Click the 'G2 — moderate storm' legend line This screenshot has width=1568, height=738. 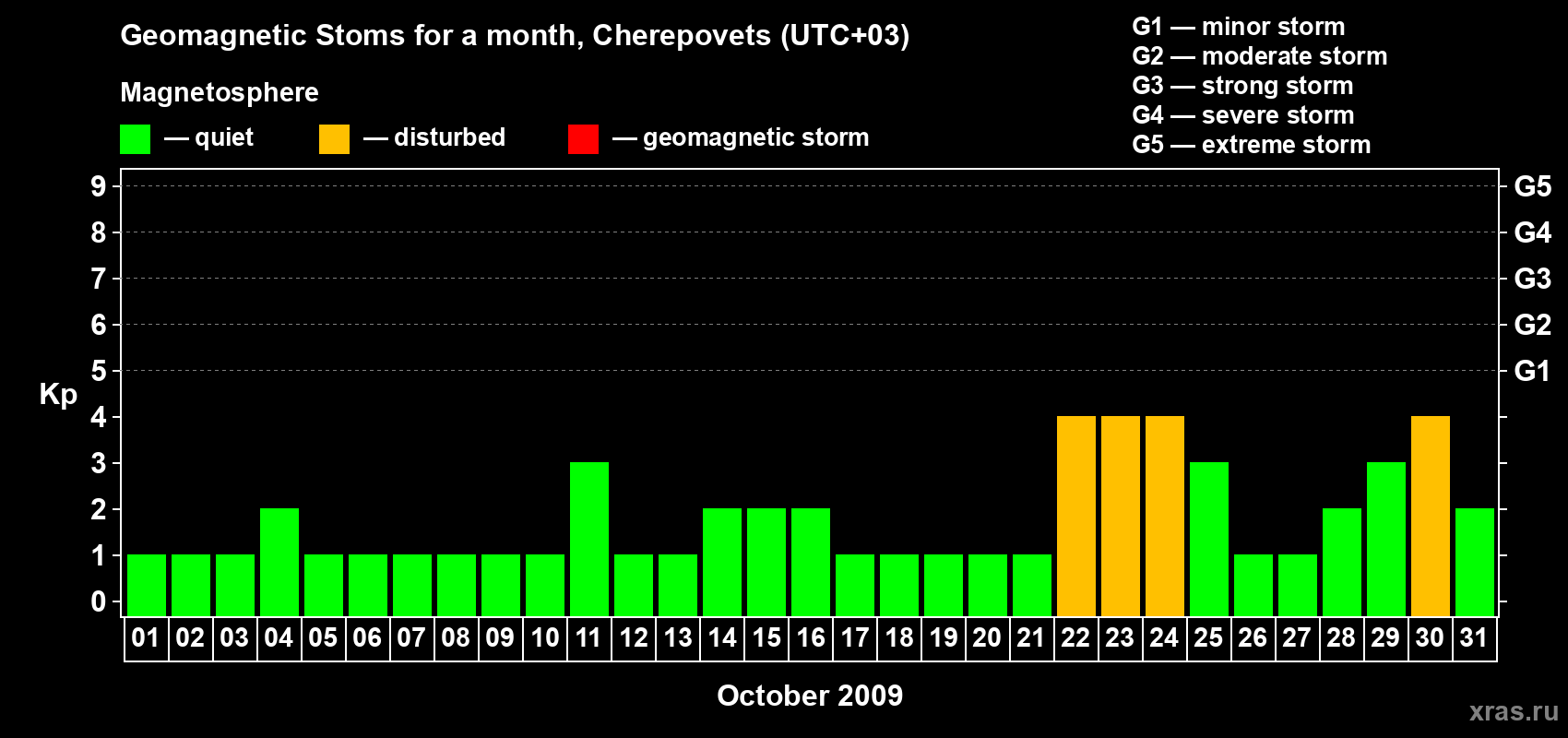pyautogui.click(x=1260, y=56)
